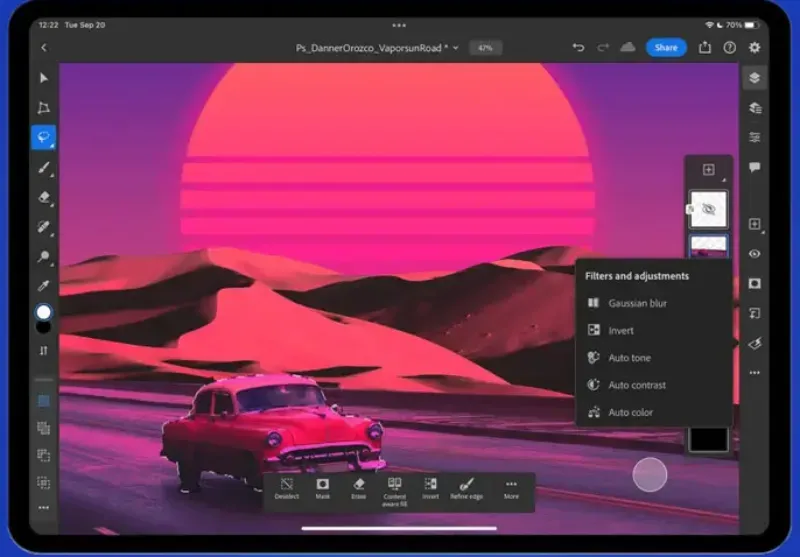Tap Erase in selection bar
This screenshot has height=557, width=800.
[359, 489]
